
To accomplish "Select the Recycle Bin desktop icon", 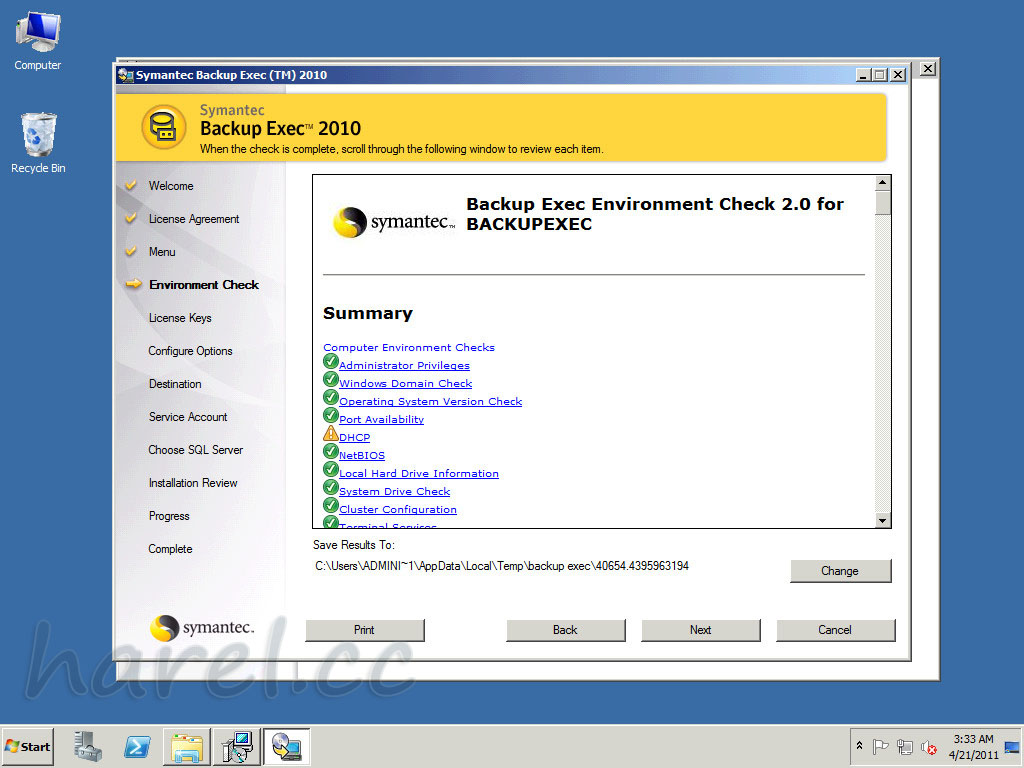I will coord(38,143).
